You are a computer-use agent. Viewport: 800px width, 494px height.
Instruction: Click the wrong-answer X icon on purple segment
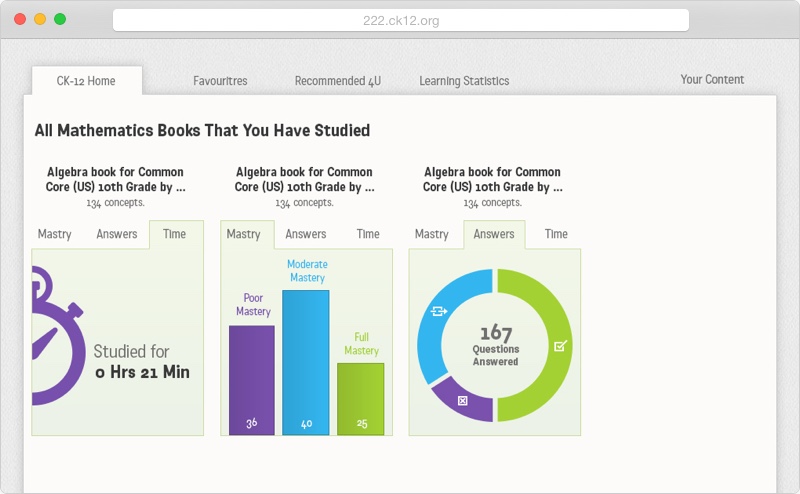[x=462, y=401]
